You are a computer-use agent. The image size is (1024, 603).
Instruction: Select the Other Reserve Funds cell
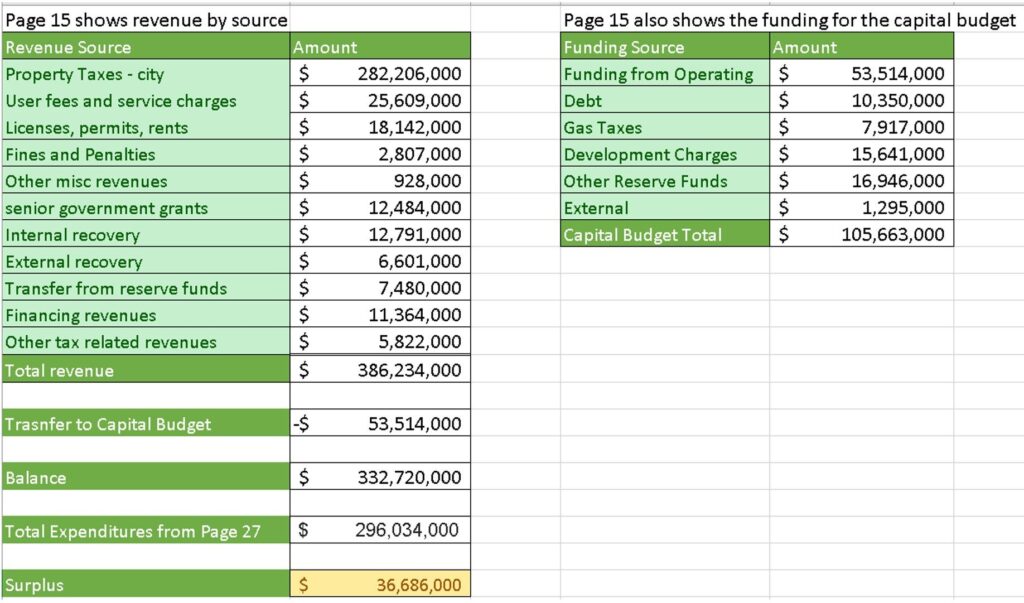point(664,181)
